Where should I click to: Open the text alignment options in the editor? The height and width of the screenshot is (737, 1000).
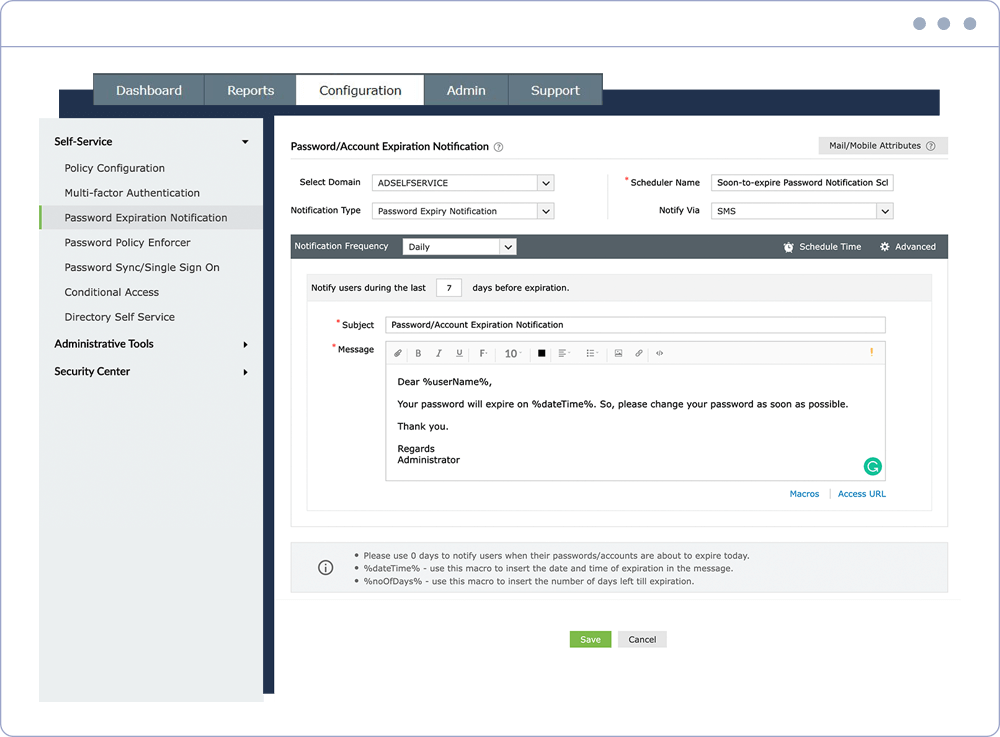click(564, 353)
